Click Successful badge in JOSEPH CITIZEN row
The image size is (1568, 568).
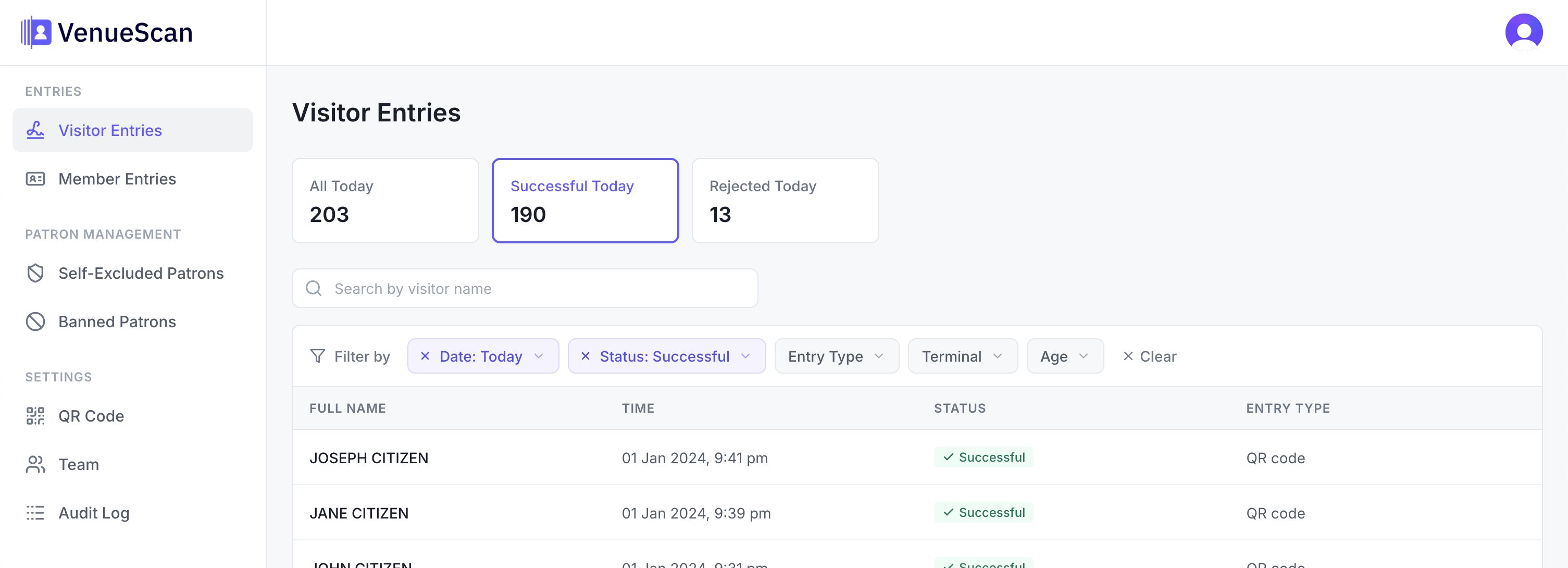pos(983,457)
